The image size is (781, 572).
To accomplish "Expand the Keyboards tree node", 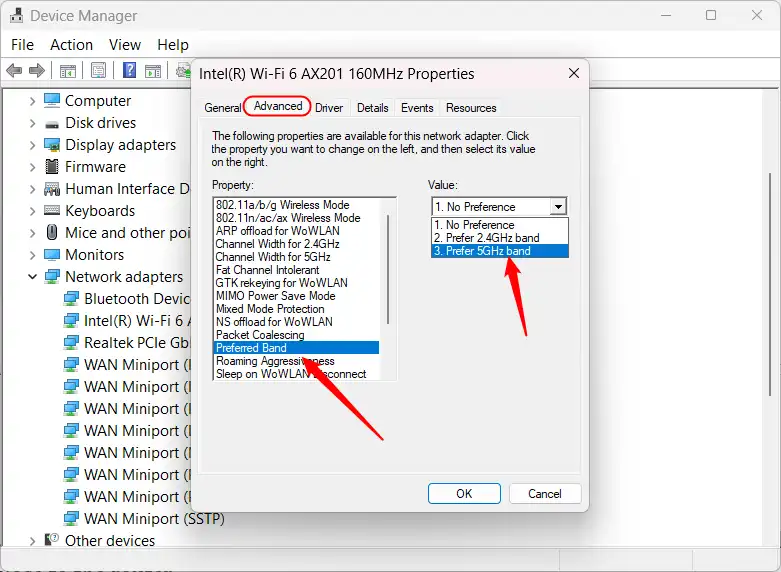I will [32, 211].
